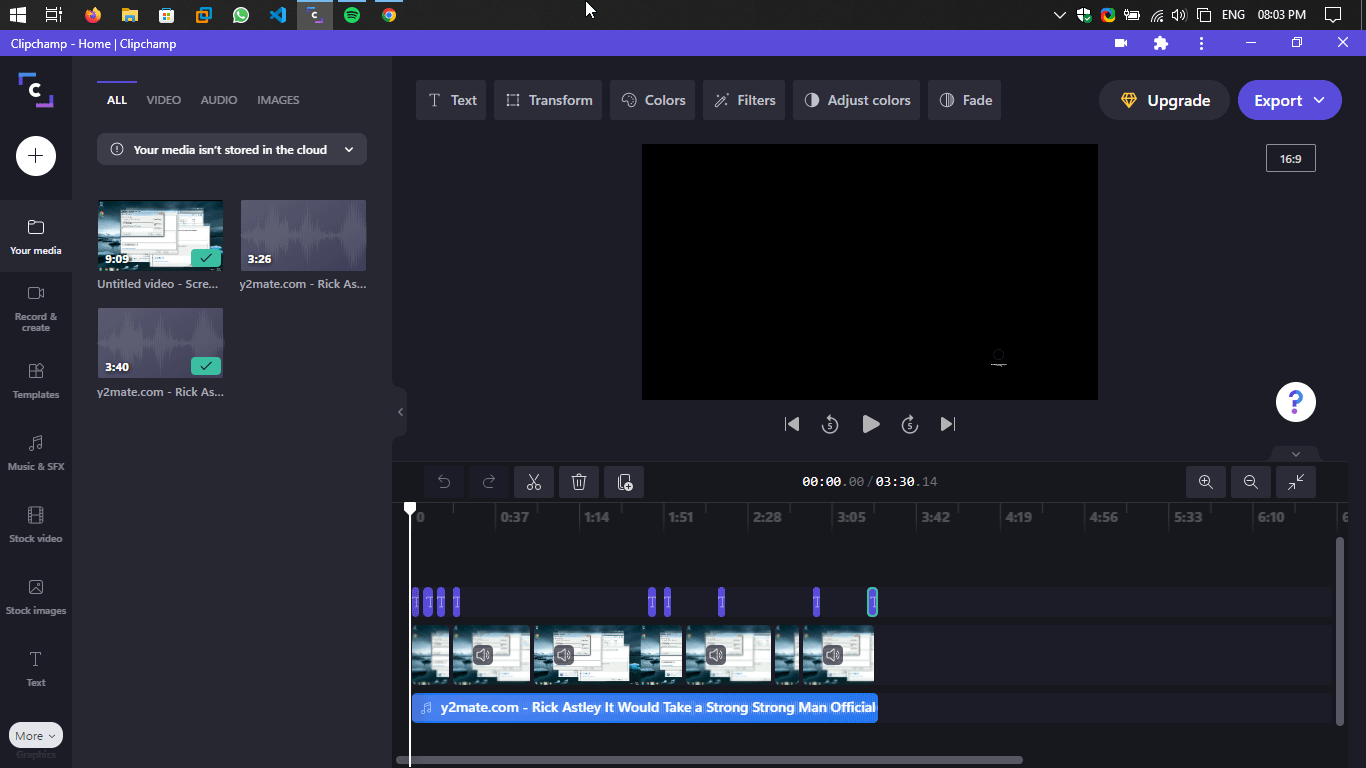Click the vertical timeline scrollbar

1340,630
